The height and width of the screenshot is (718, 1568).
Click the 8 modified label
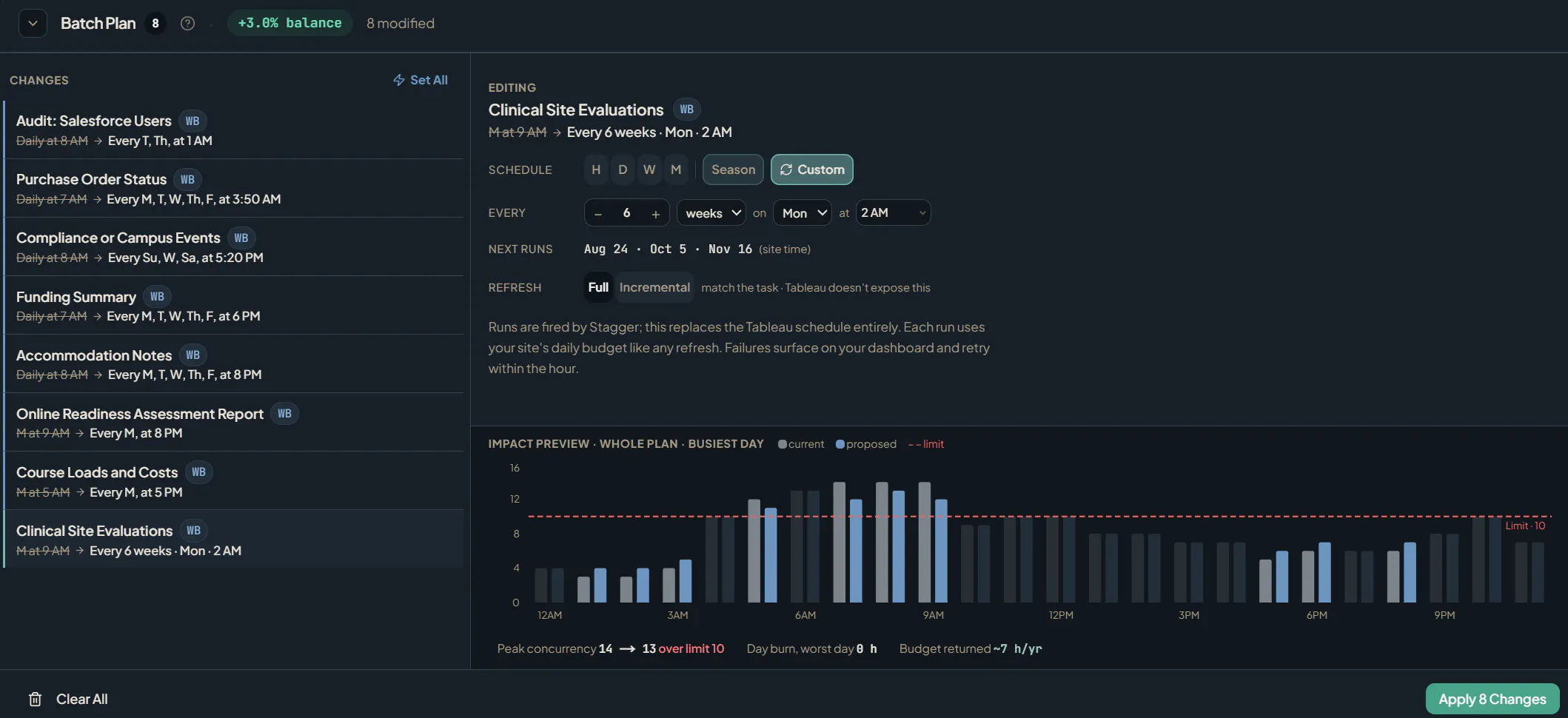coord(400,23)
